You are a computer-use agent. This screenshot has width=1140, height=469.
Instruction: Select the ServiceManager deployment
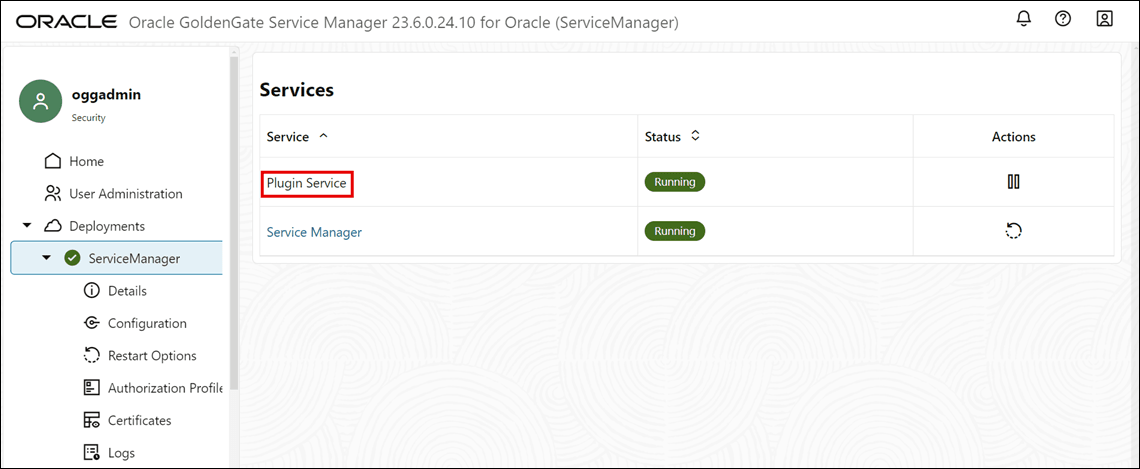134,258
